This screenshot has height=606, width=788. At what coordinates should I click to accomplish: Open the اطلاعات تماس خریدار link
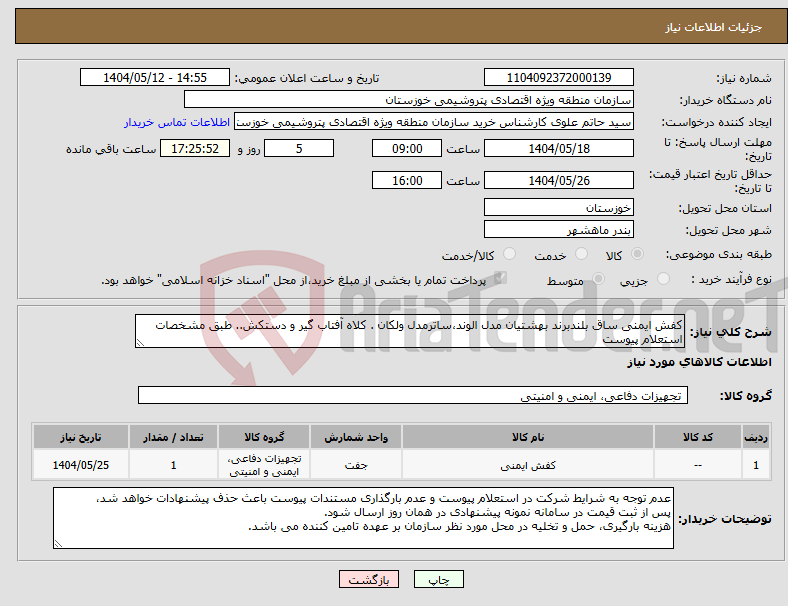177,122
